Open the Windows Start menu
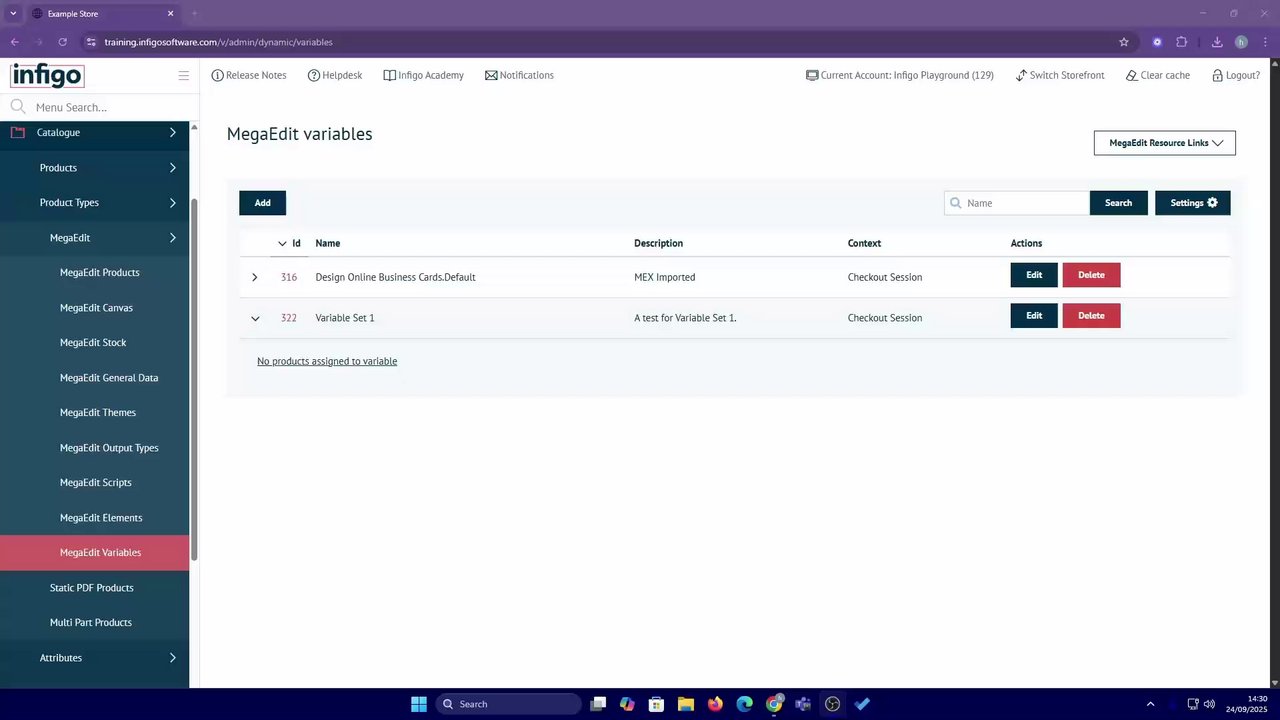Viewport: 1280px width, 720px height. tap(419, 704)
